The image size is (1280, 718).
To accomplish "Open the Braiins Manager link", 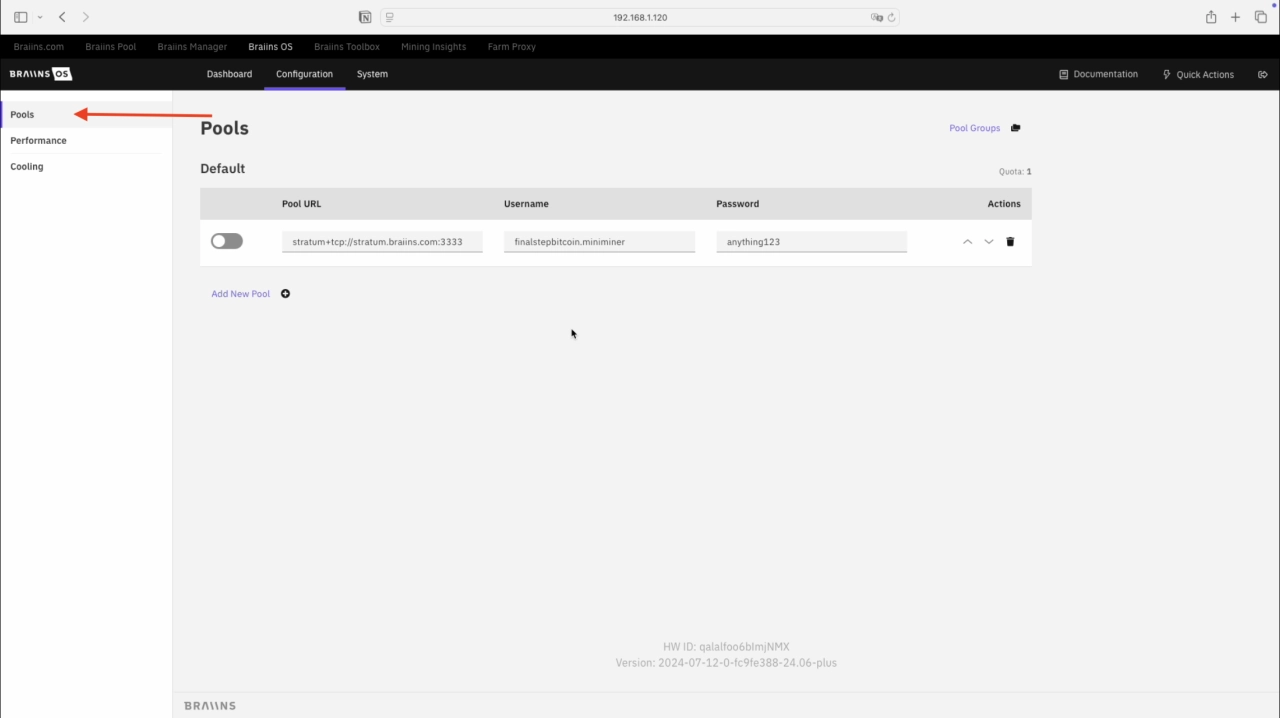I will click(192, 47).
